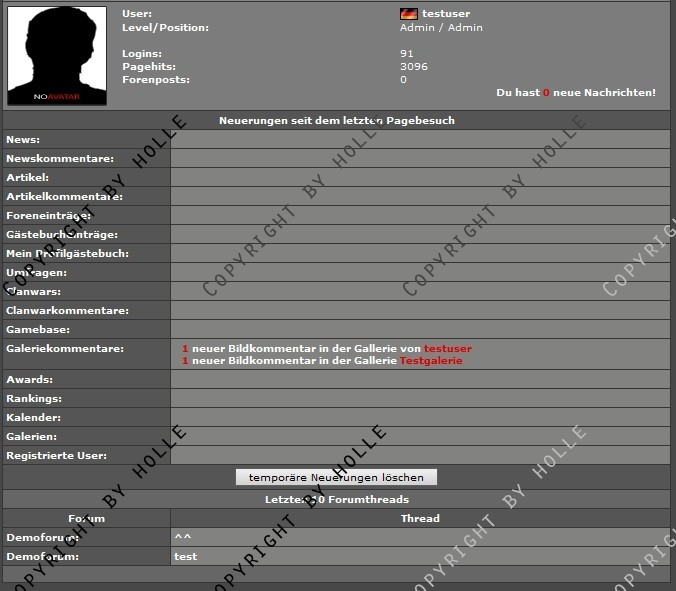Image resolution: width=676 pixels, height=591 pixels.
Task: Click the 'Kalender:' row label
Action: (33, 417)
